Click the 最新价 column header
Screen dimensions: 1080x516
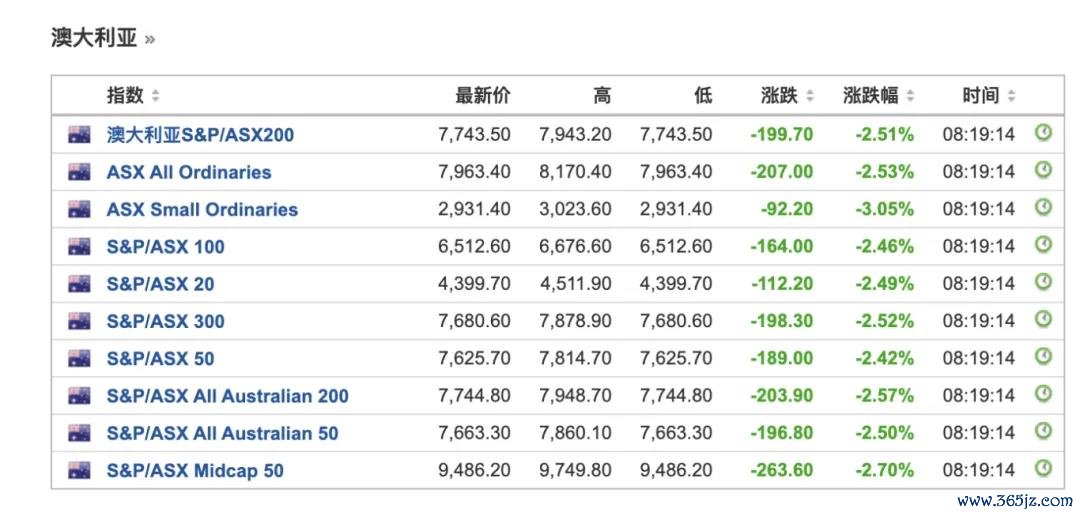(x=483, y=96)
